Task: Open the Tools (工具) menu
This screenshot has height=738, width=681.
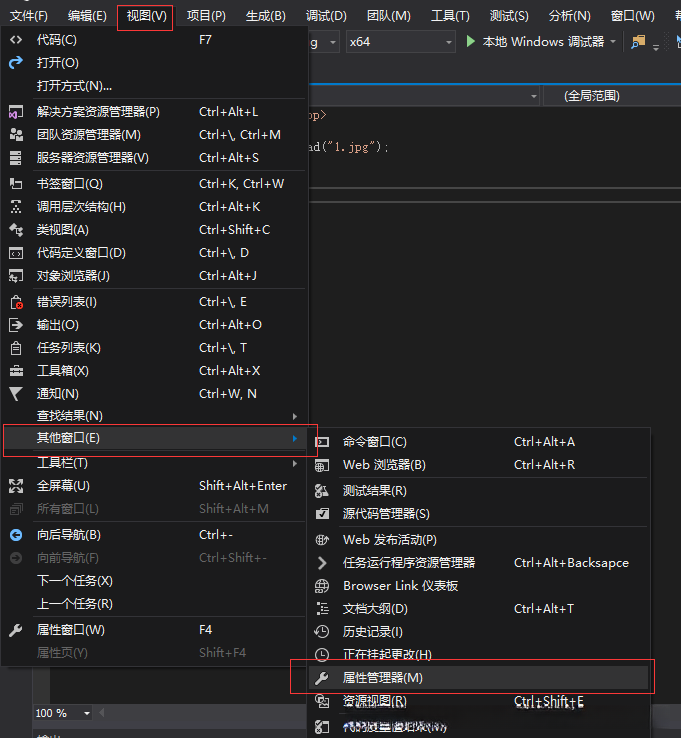Action: click(450, 16)
